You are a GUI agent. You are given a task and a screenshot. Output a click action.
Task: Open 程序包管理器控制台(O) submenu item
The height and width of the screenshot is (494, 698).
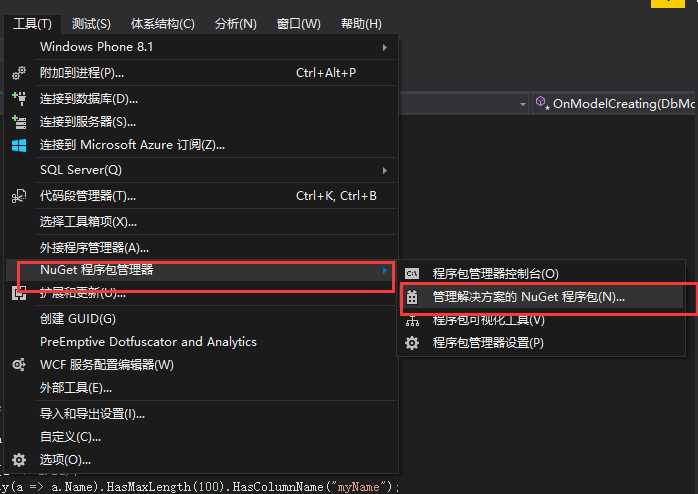542,273
